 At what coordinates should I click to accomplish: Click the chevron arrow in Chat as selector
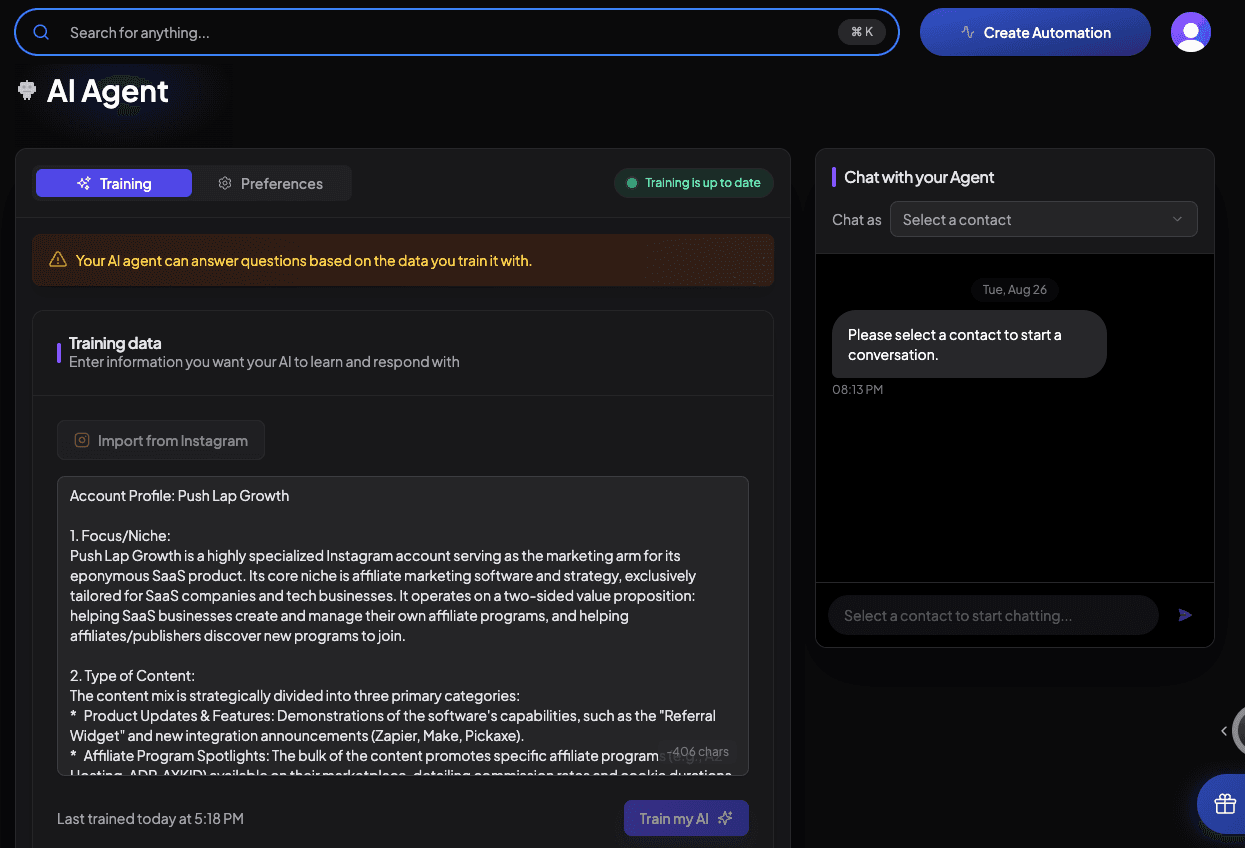click(x=1177, y=220)
